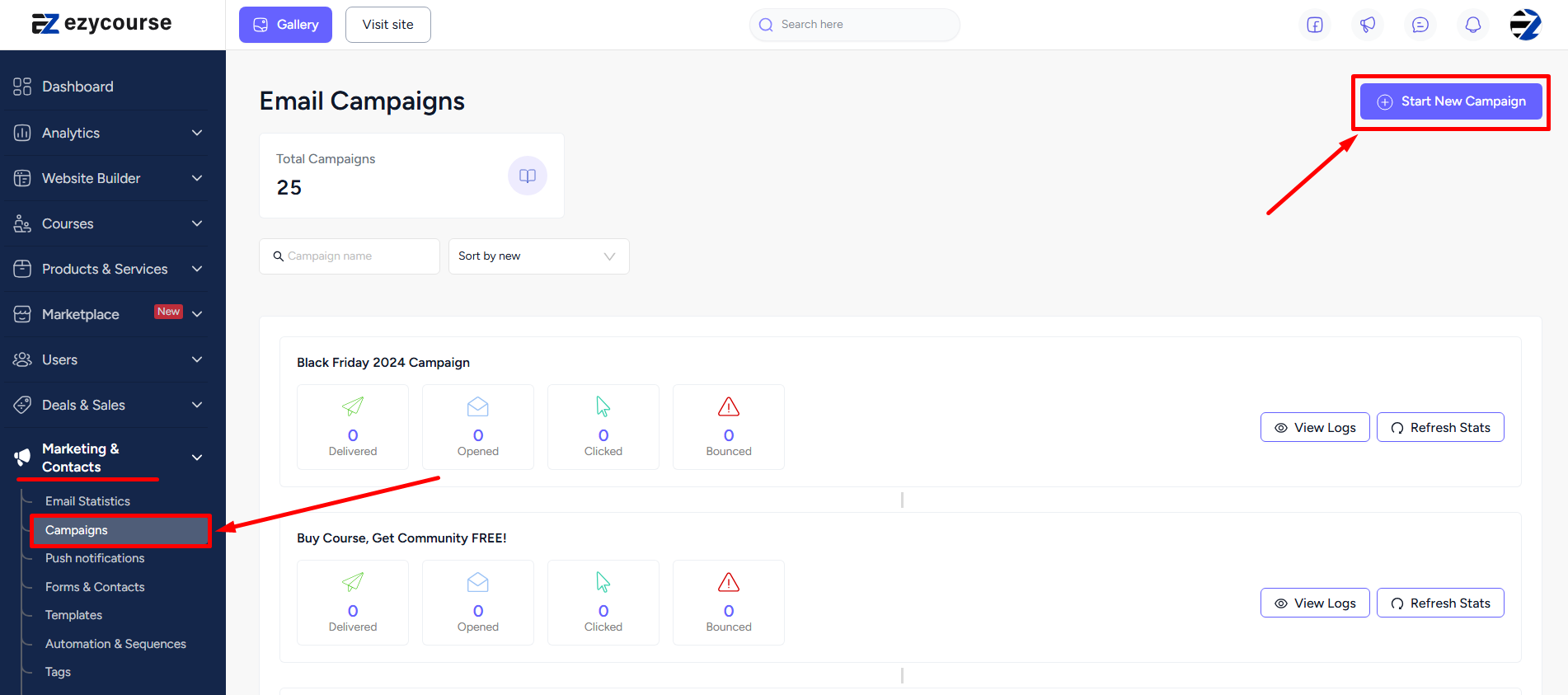Click Buy Course Clicked cursor icon
The image size is (1568, 695).
click(603, 582)
